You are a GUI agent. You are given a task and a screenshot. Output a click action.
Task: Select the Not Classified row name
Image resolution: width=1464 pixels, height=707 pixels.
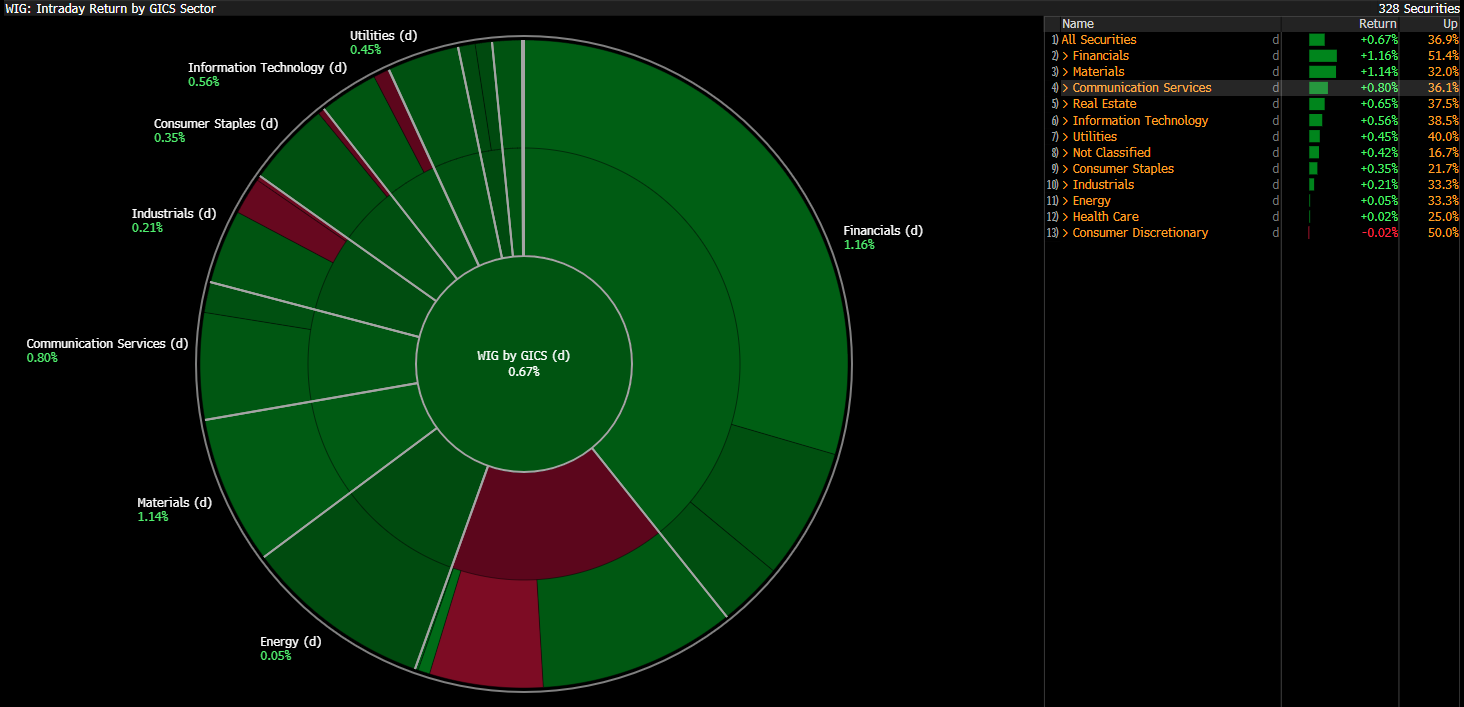[1111, 153]
